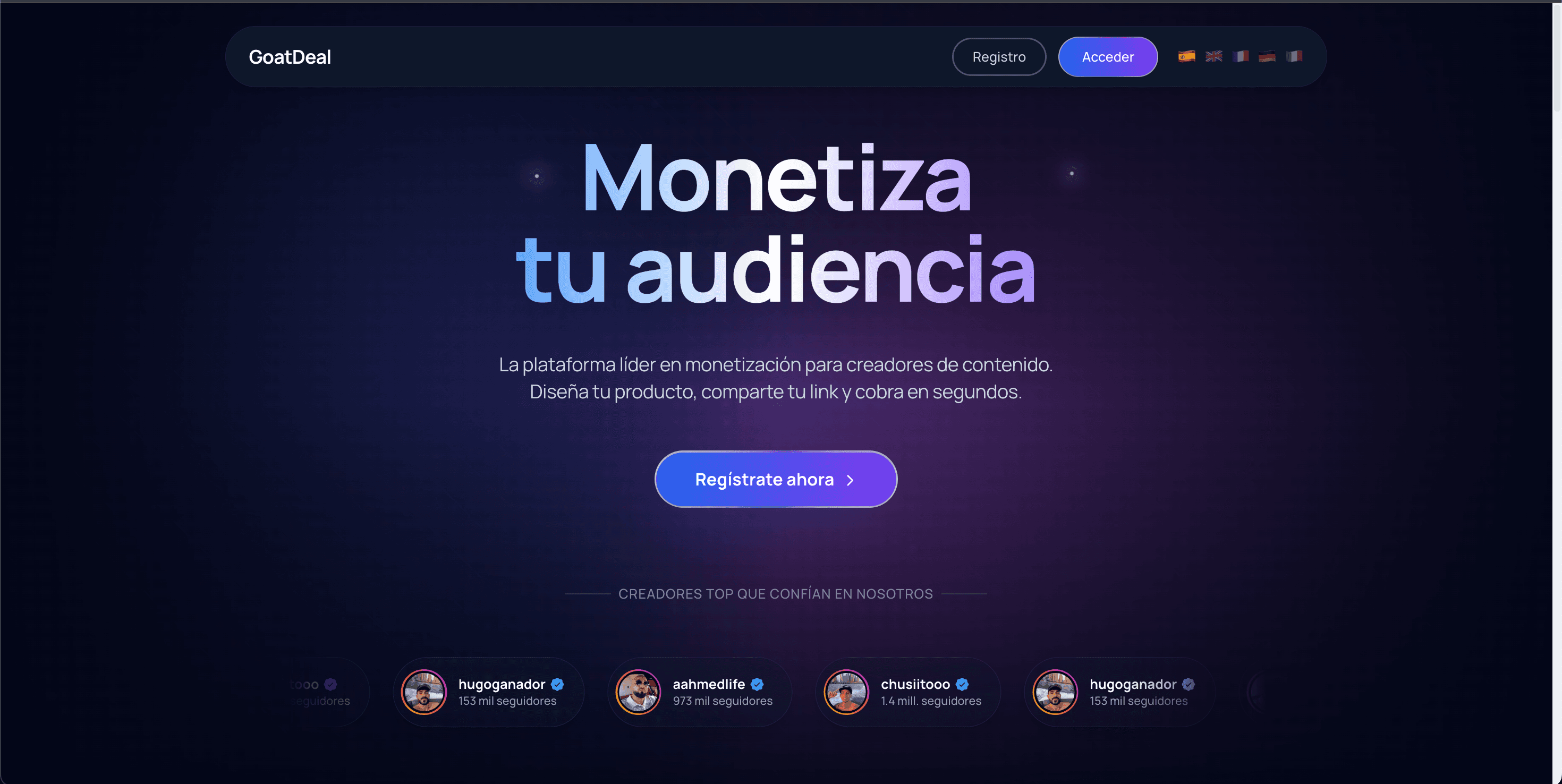Screen dimensions: 1562x784
Task: Click the aahmedlife creator name
Action: coord(708,684)
